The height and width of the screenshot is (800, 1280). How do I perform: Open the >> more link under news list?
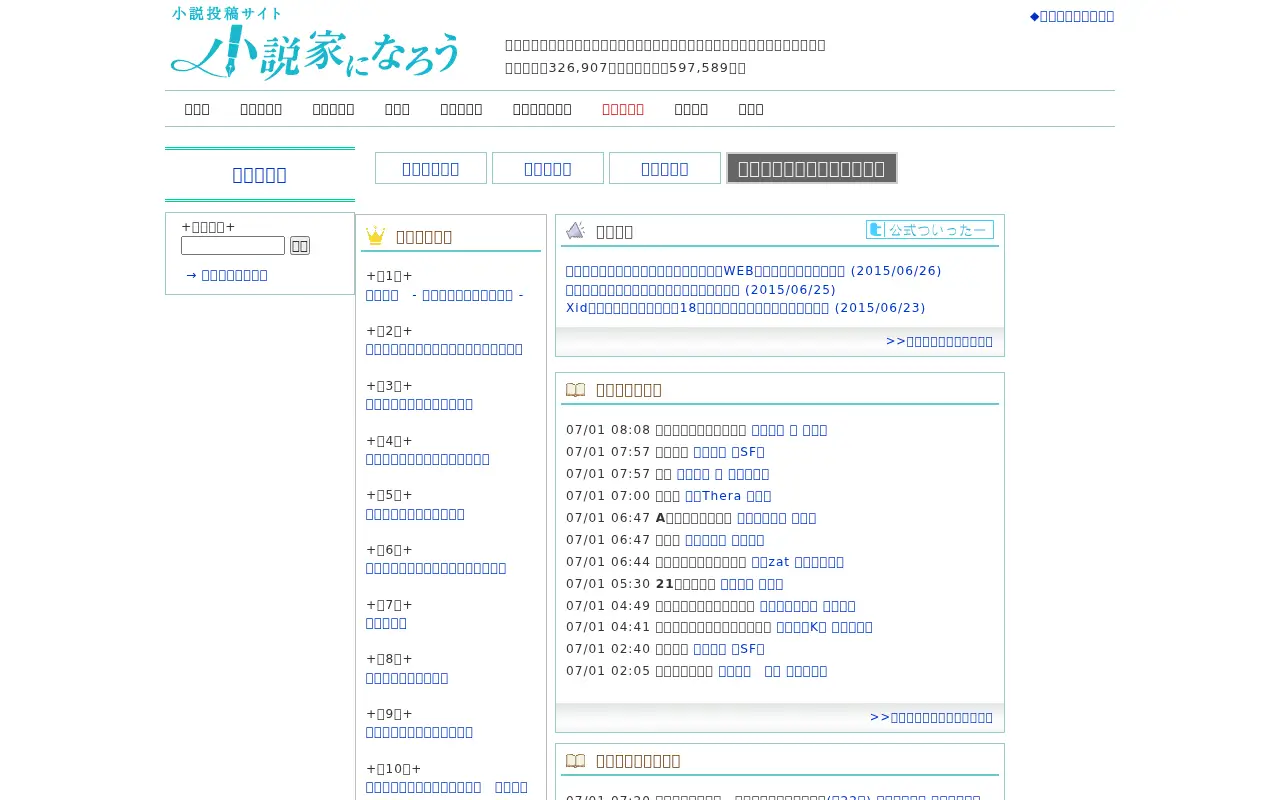pos(940,342)
